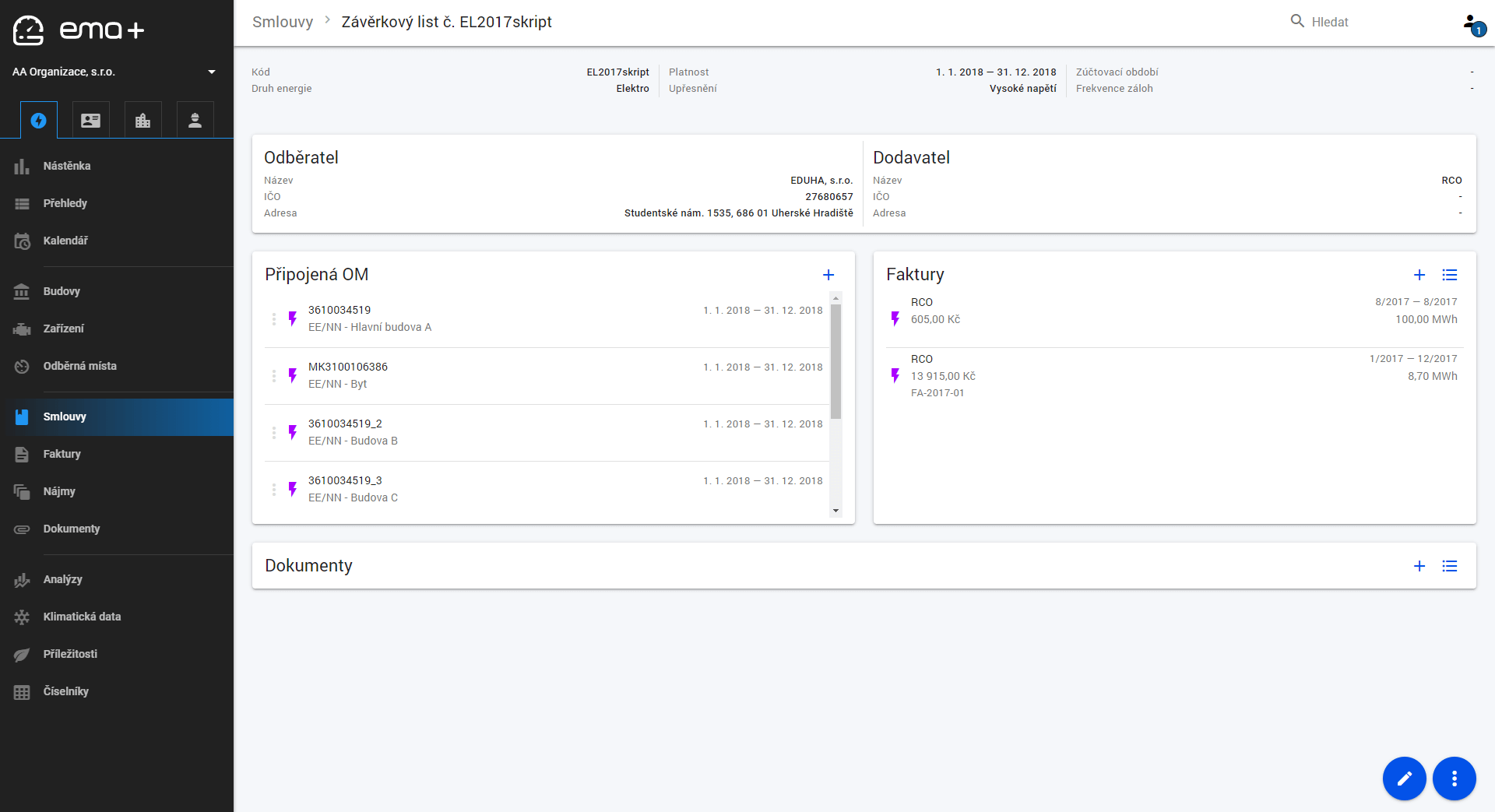Open the floating more-options menu button
Viewport: 1495px width, 812px height.
point(1454,779)
